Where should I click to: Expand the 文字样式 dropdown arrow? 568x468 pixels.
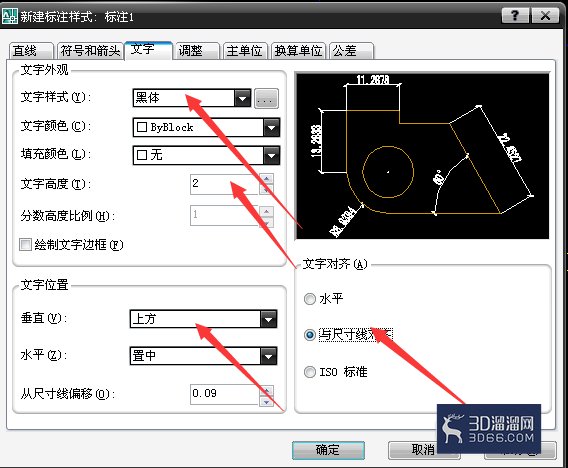[243, 98]
